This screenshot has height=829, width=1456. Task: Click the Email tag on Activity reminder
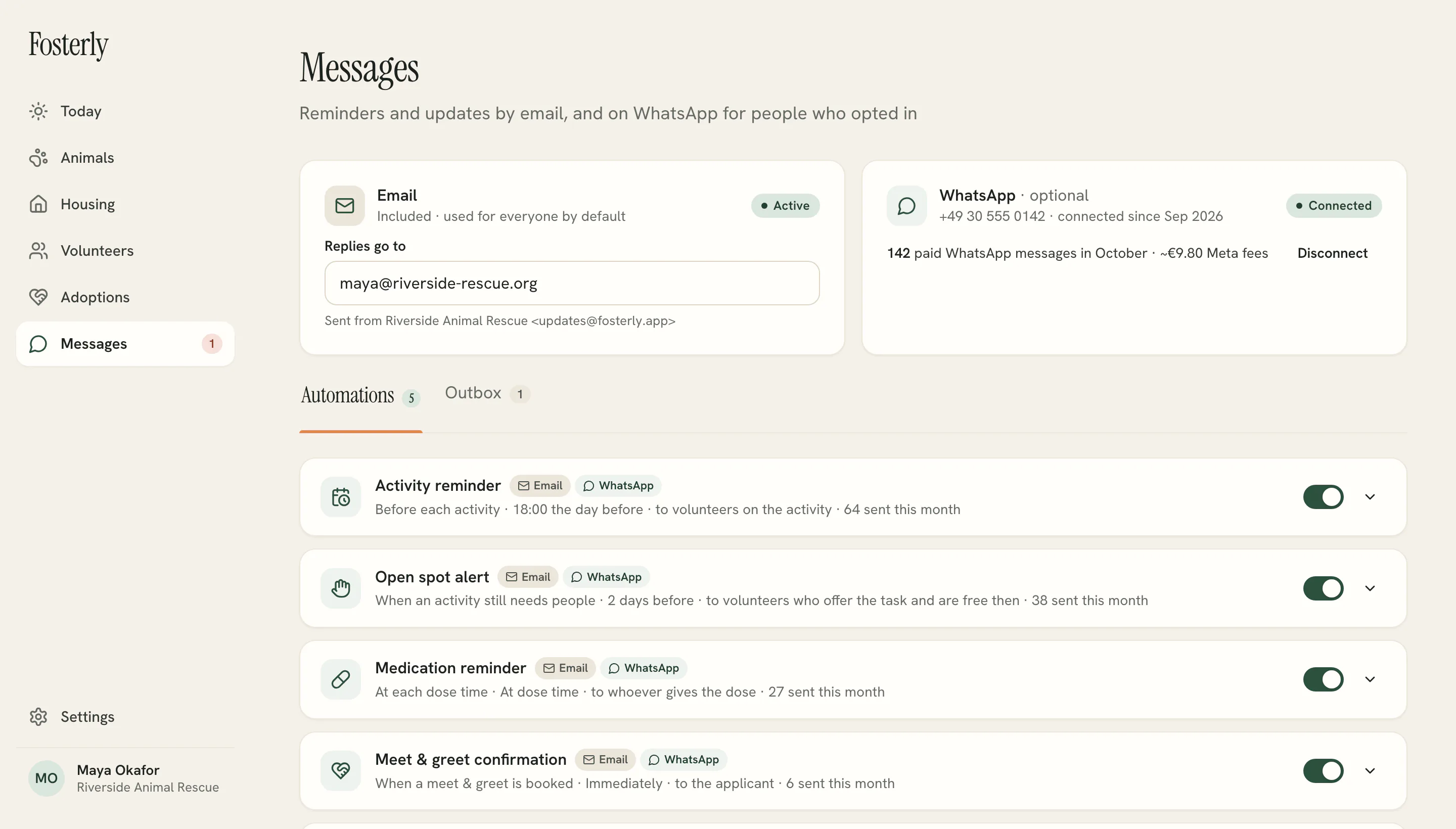(x=540, y=486)
